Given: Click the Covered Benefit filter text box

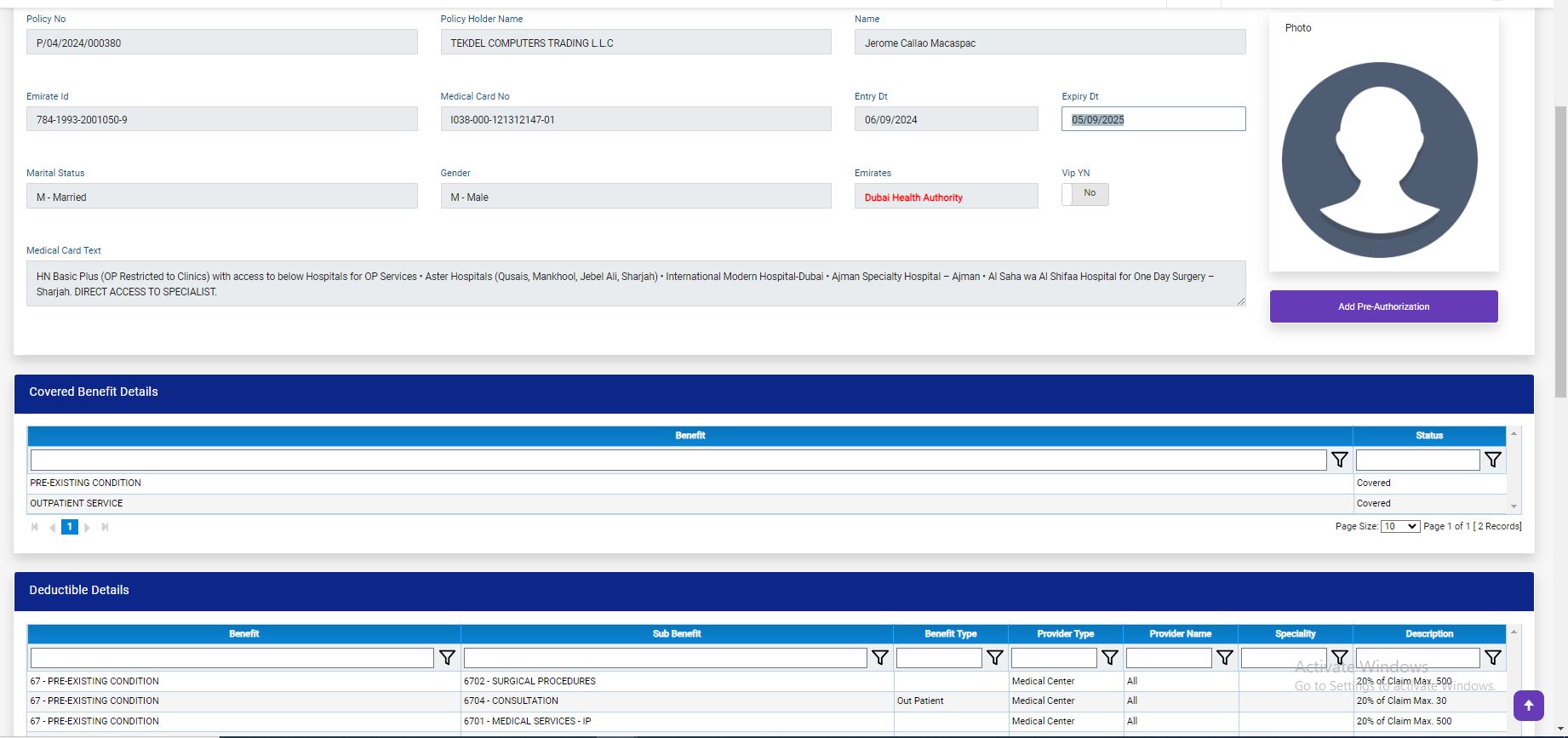Looking at the screenshot, I should [678, 460].
